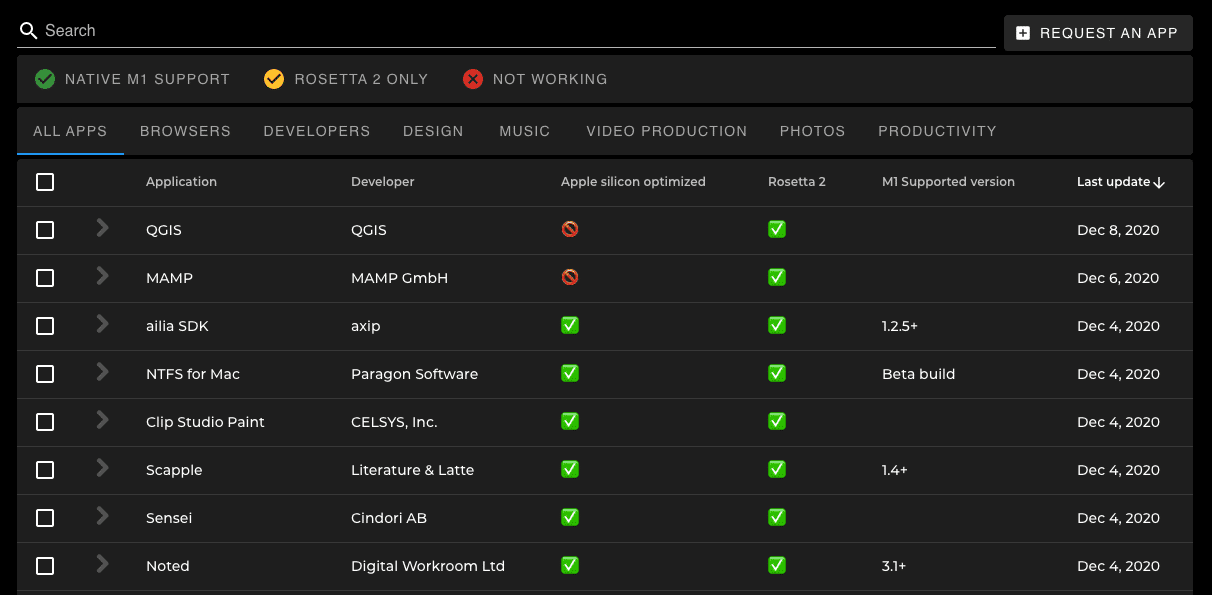Select the ailia SDK row checkbox
Viewport: 1212px width, 595px height.
[x=45, y=326]
